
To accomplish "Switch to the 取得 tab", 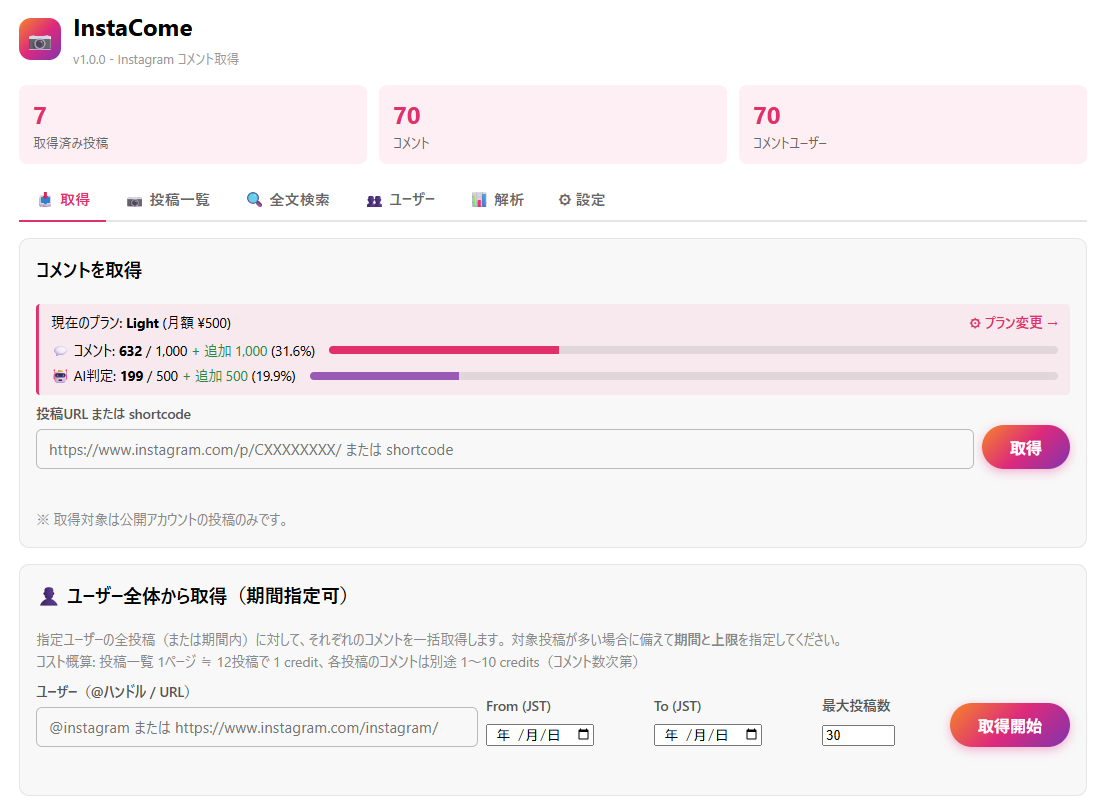I will [x=63, y=200].
